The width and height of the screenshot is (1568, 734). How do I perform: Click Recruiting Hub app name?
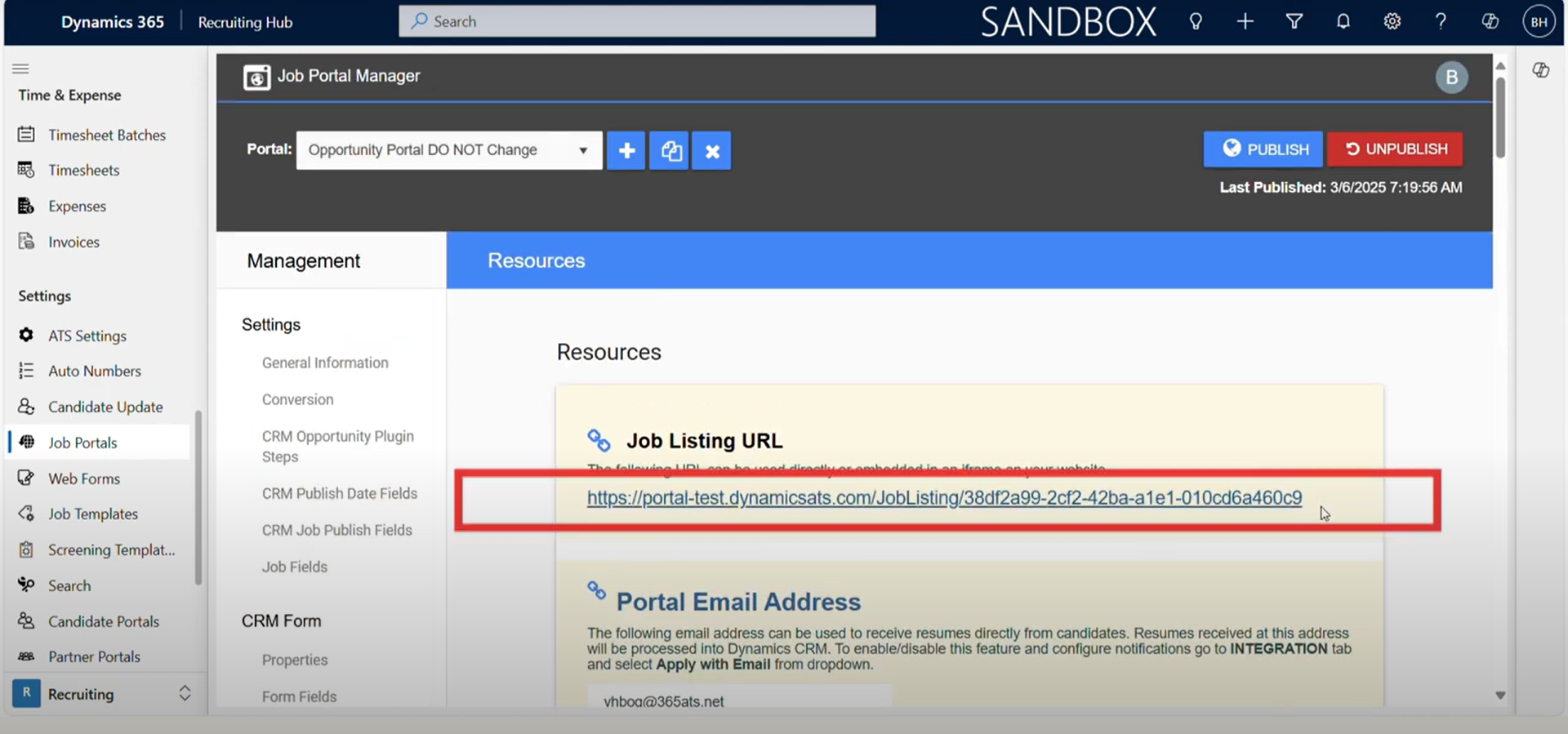pyautogui.click(x=245, y=22)
